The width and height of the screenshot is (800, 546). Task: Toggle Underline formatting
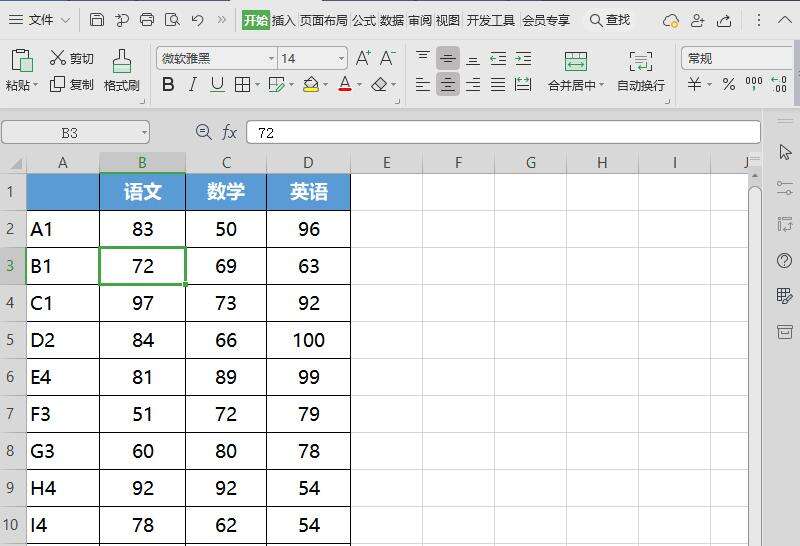click(x=217, y=84)
